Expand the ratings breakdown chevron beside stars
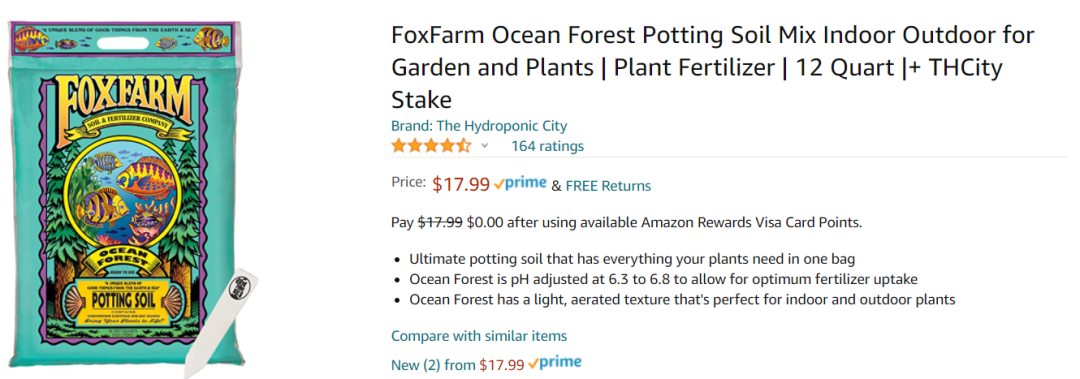The image size is (1080, 379). click(484, 146)
